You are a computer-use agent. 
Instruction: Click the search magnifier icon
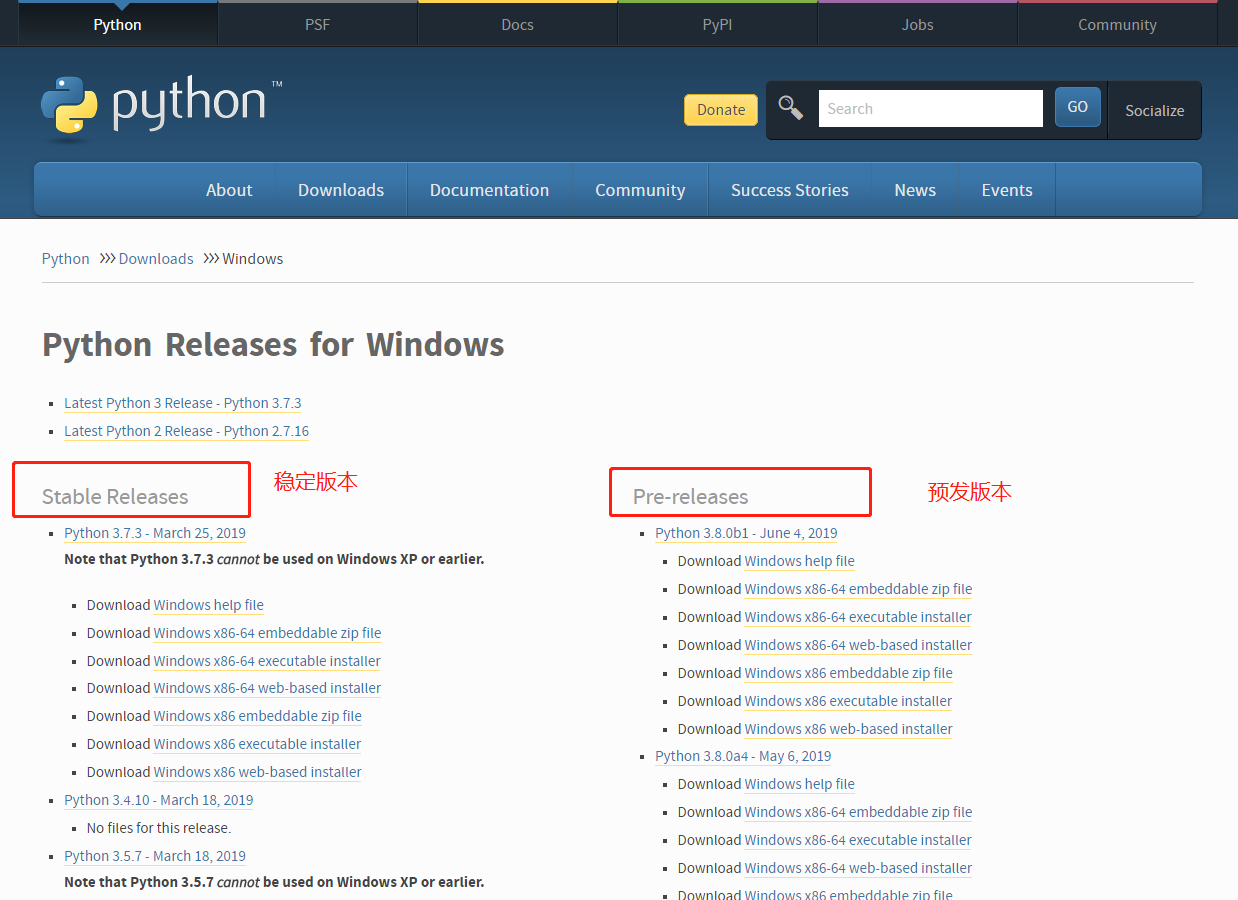point(791,108)
